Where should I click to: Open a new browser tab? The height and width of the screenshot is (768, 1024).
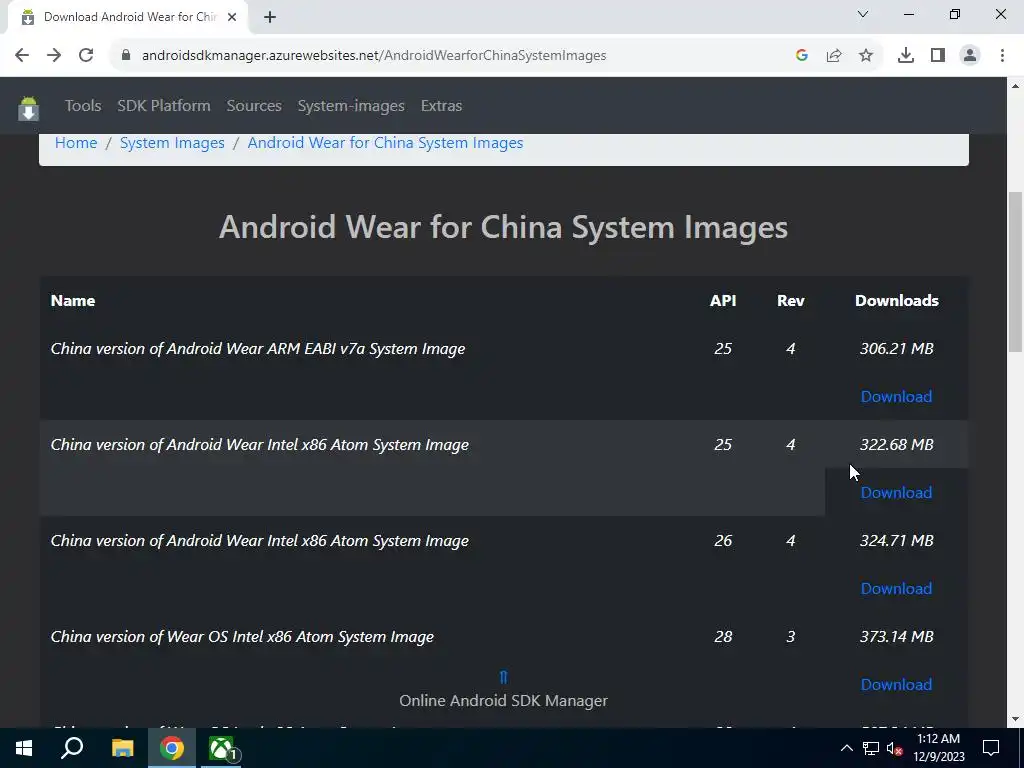[x=270, y=17]
